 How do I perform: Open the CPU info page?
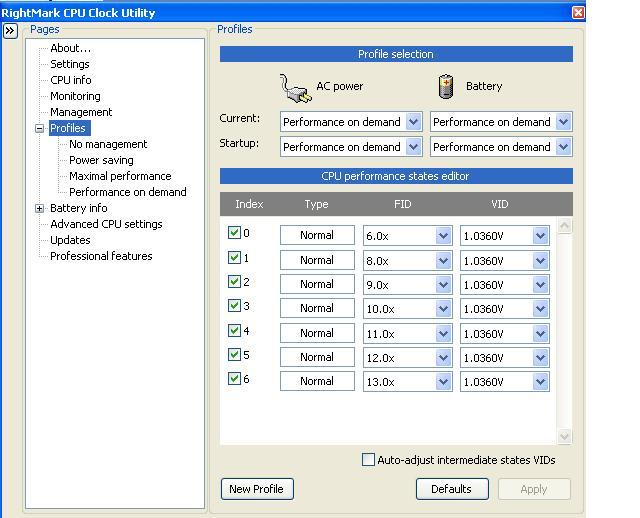pyautogui.click(x=71, y=80)
